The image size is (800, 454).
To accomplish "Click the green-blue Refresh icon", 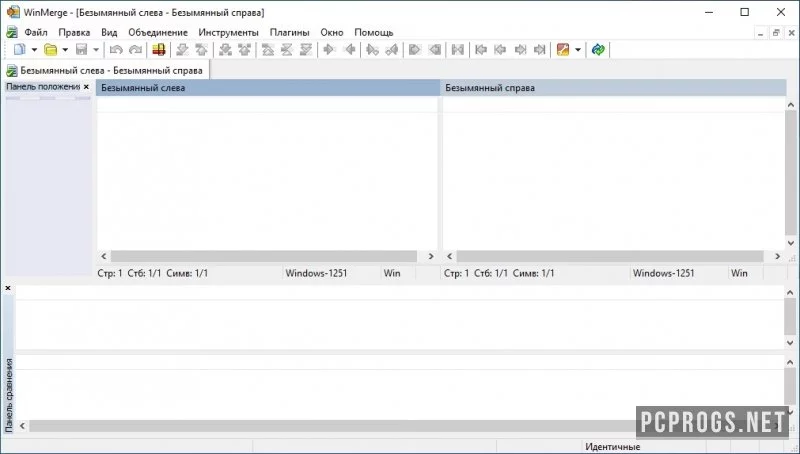I will [598, 49].
